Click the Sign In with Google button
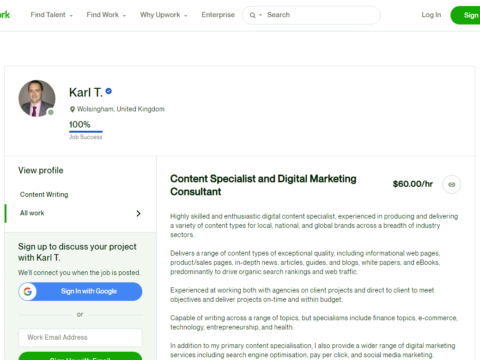 coord(80,291)
